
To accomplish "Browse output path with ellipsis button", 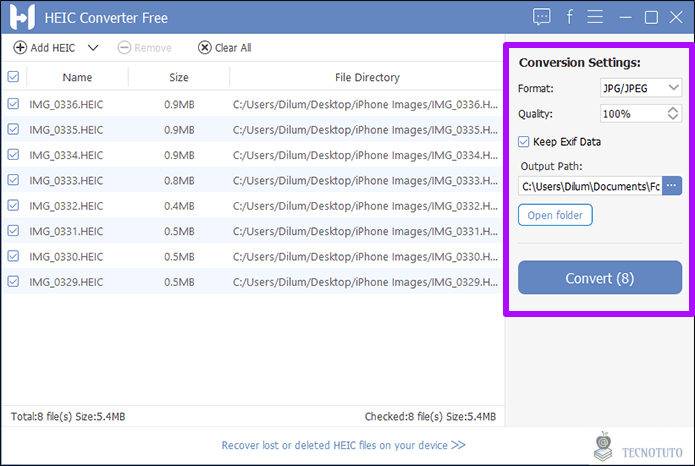I will [x=672, y=186].
